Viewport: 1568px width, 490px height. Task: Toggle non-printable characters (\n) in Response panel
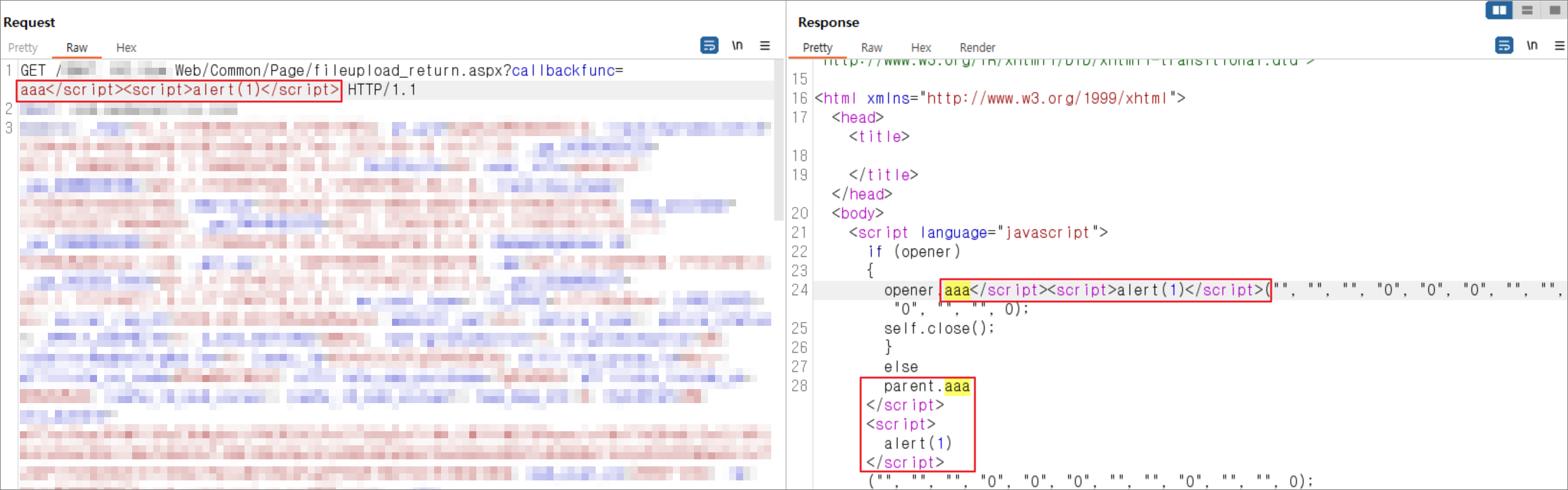click(1532, 45)
